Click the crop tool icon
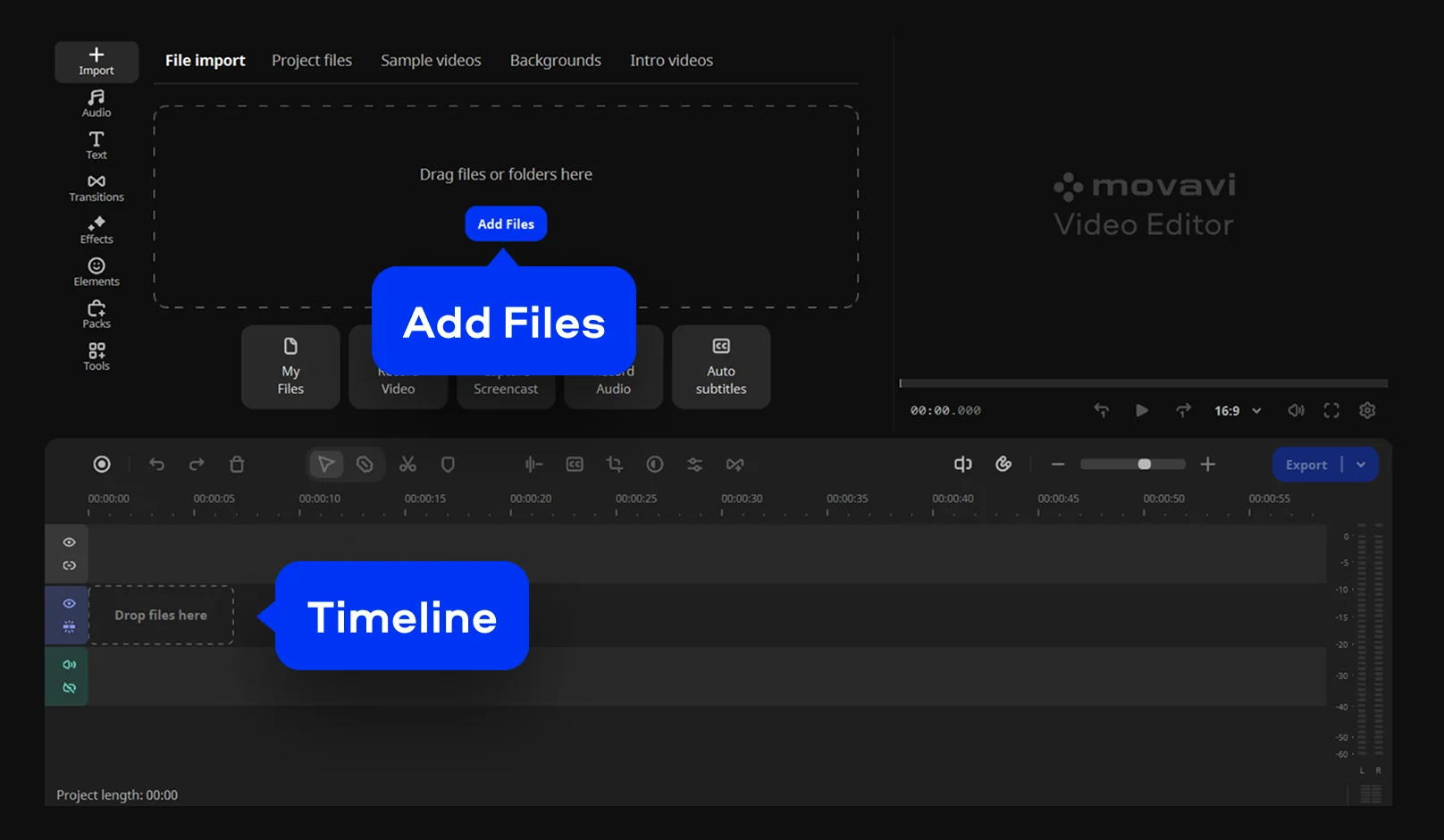Viewport: 1444px width, 840px height. 614,464
